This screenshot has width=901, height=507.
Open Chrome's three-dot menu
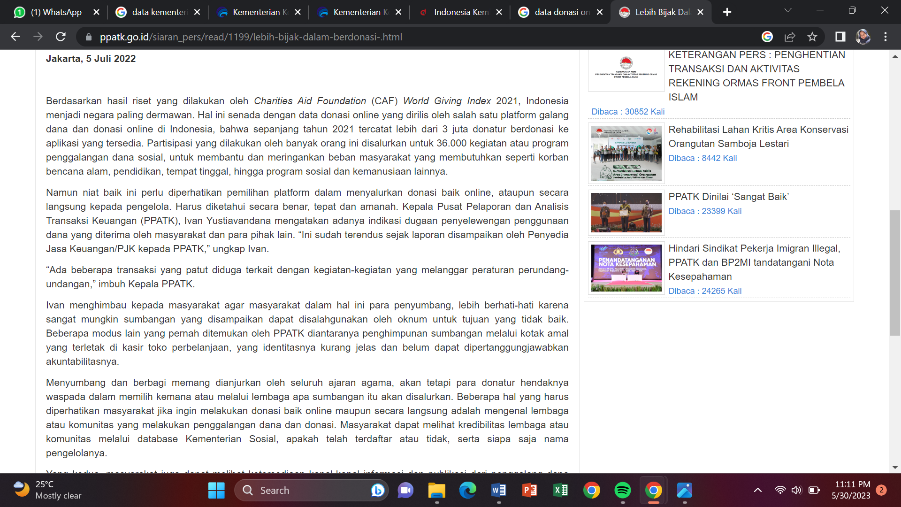pos(885,36)
